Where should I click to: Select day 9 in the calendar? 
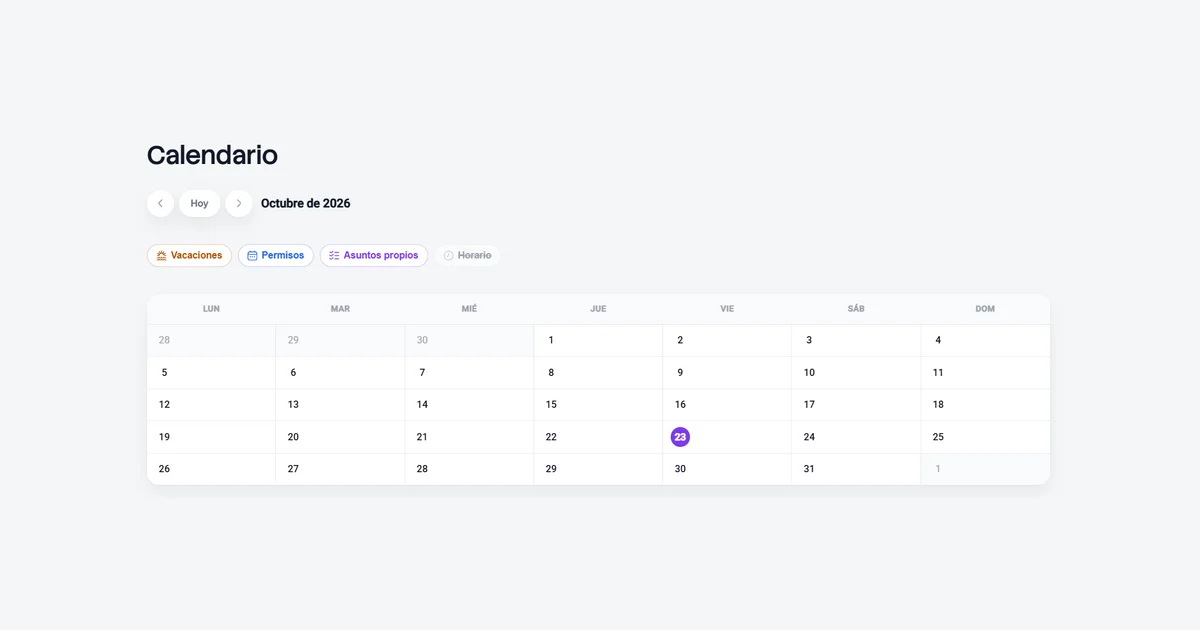[727, 373]
